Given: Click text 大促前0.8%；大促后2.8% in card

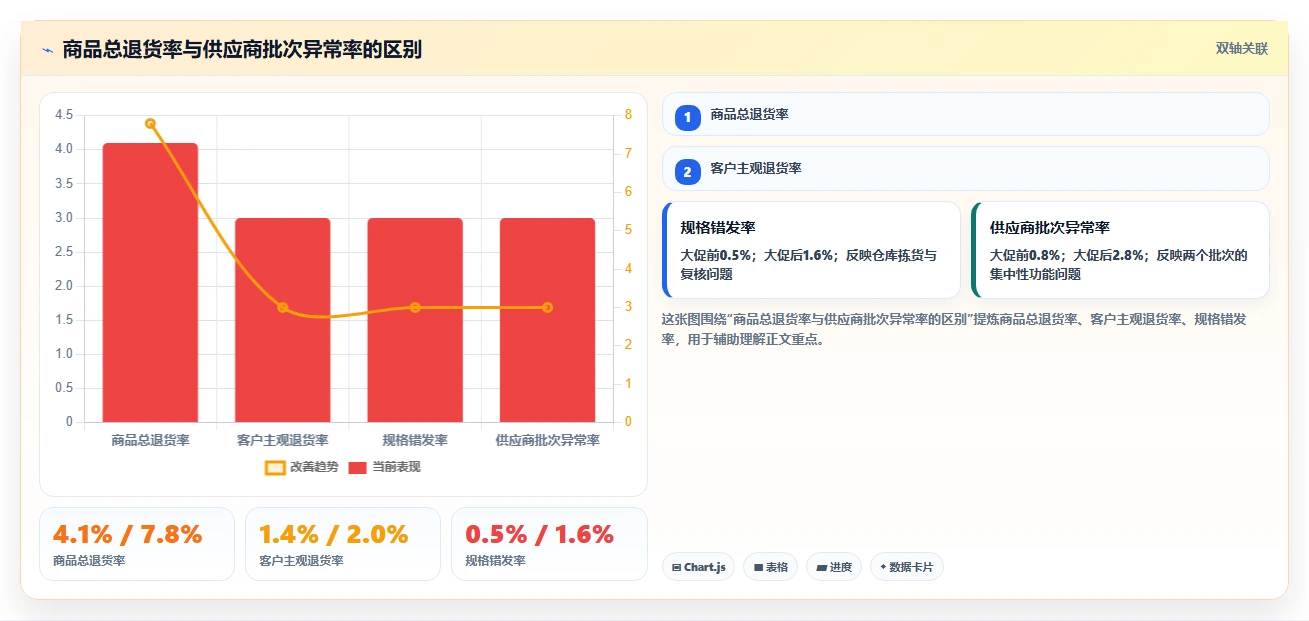Looking at the screenshot, I should click(x=1068, y=255).
